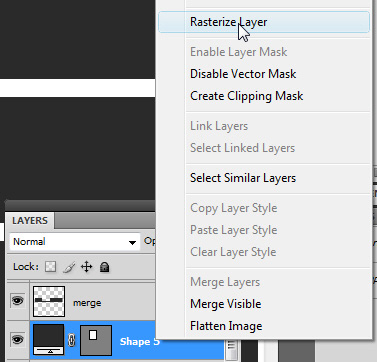Click link icon between Shape 5 thumbnails
377x362 pixels.
click(72, 340)
